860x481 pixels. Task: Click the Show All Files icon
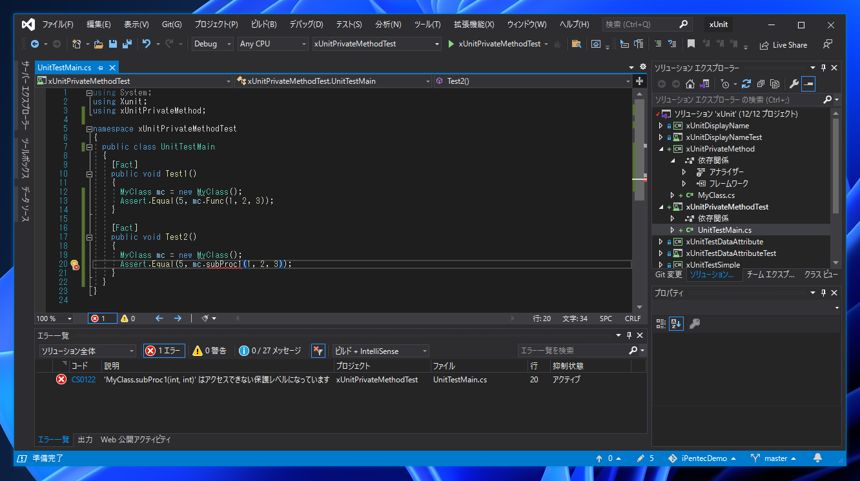(x=774, y=84)
